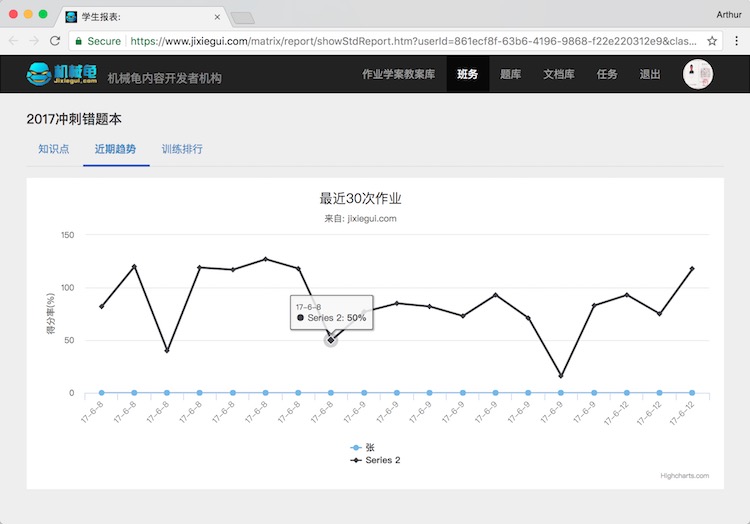Reload the page with the refresh icon

[55, 41]
